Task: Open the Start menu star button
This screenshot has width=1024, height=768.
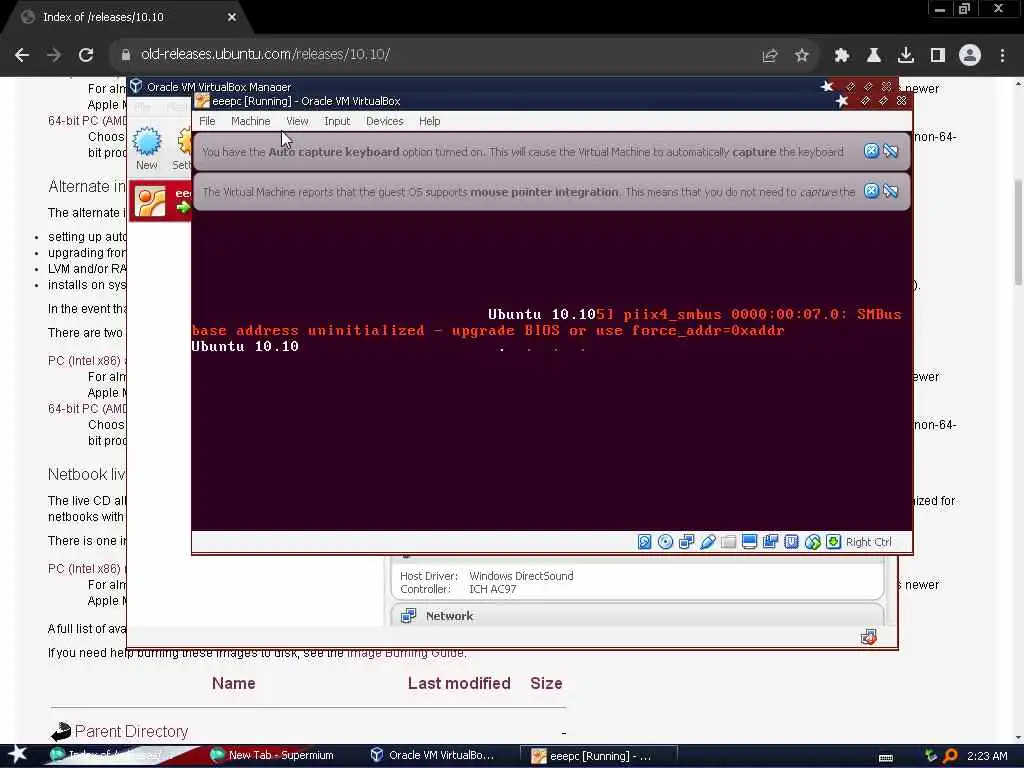Action: coord(18,755)
